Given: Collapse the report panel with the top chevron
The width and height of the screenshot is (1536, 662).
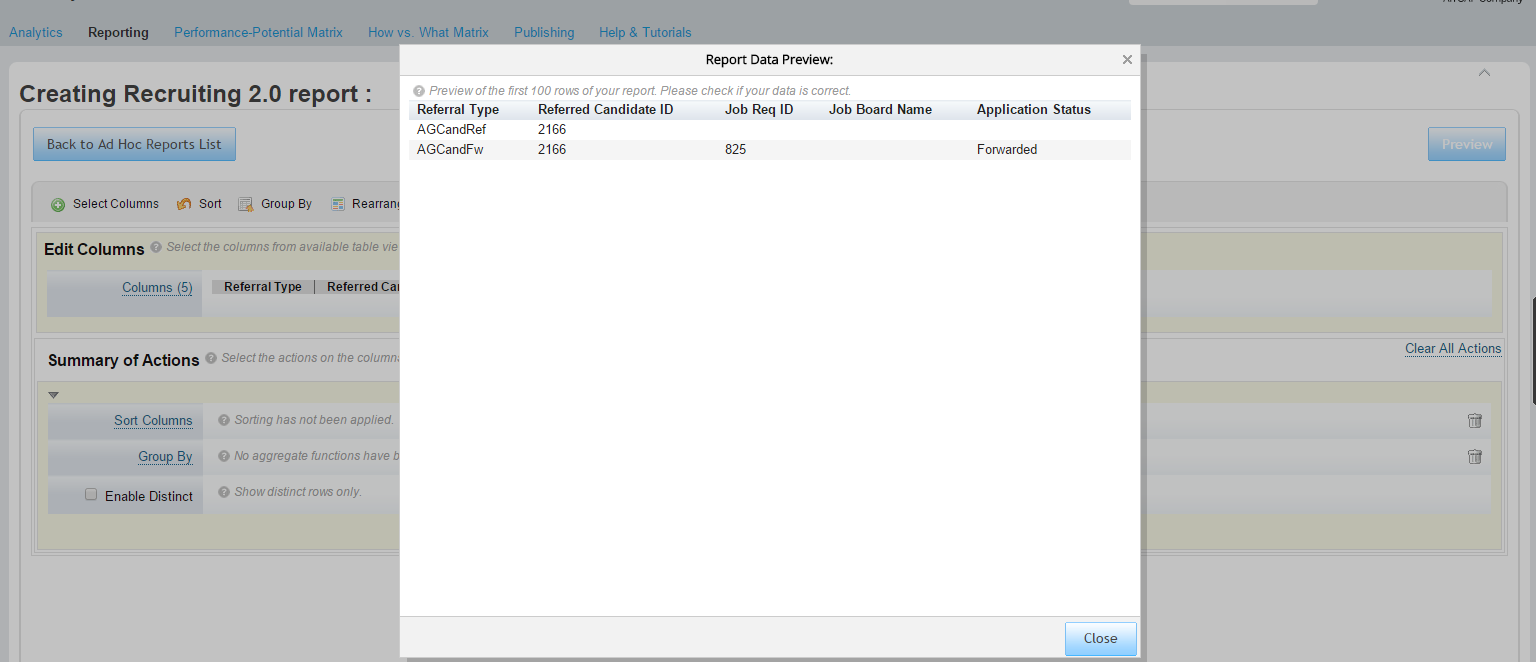Looking at the screenshot, I should pyautogui.click(x=1484, y=72).
